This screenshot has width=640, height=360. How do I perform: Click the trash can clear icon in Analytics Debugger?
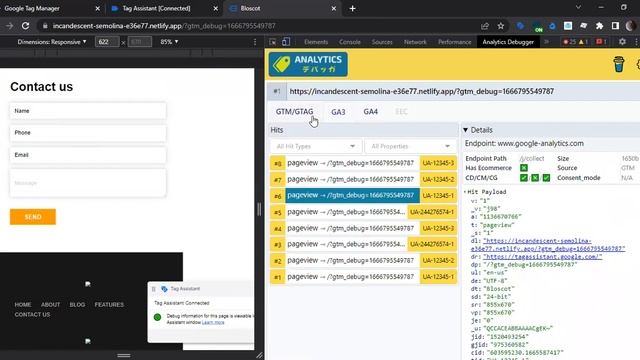[619, 64]
